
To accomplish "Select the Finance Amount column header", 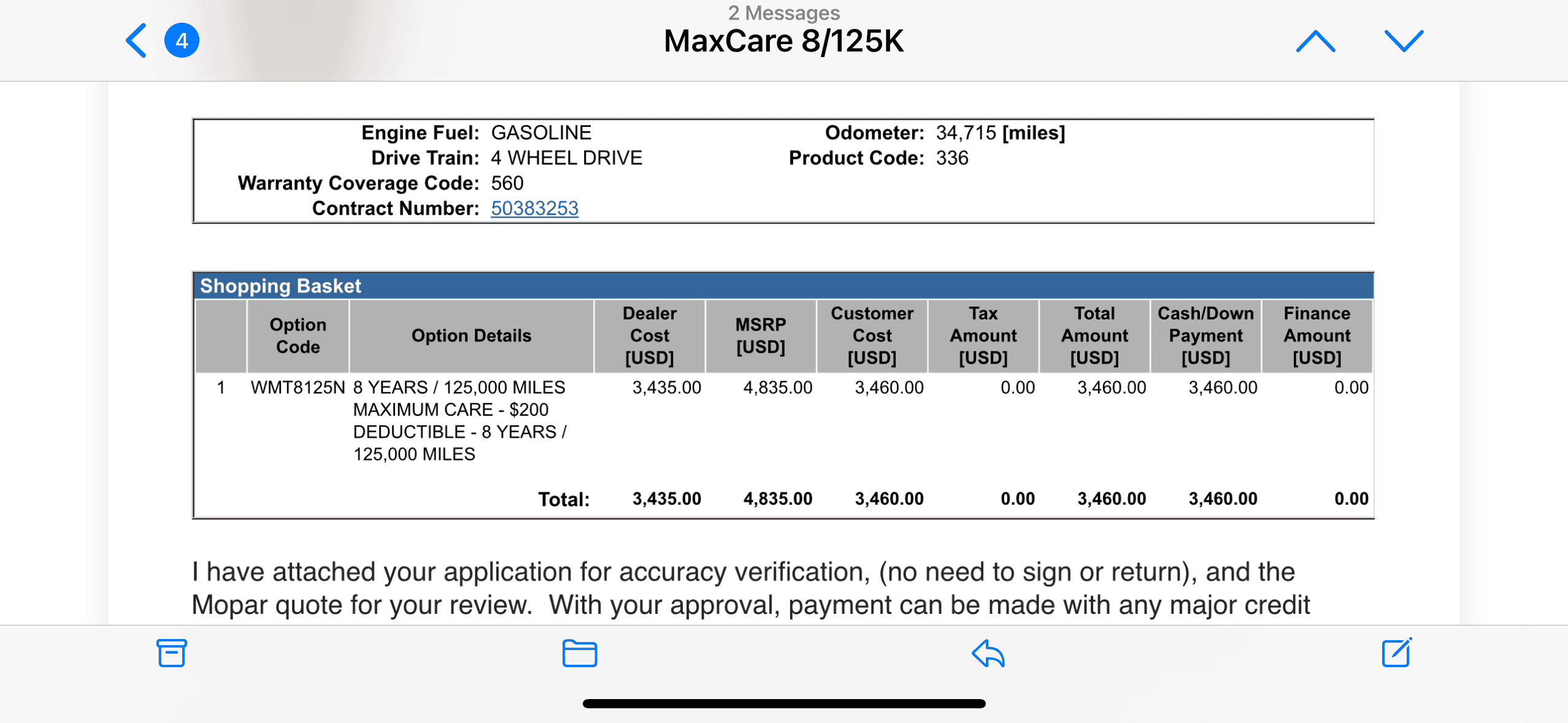I will (x=1317, y=335).
